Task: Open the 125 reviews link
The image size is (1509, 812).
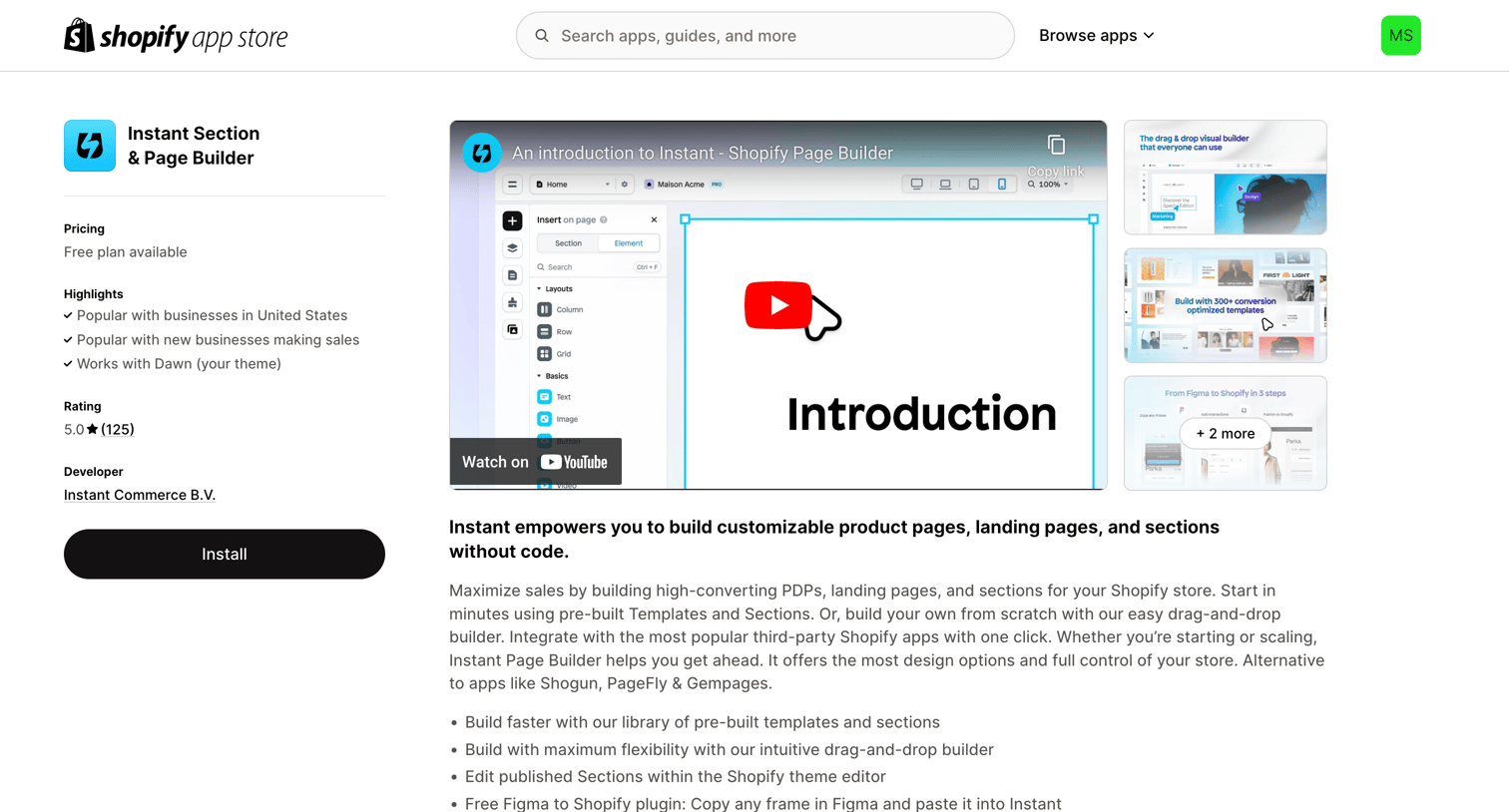Action: [x=118, y=430]
